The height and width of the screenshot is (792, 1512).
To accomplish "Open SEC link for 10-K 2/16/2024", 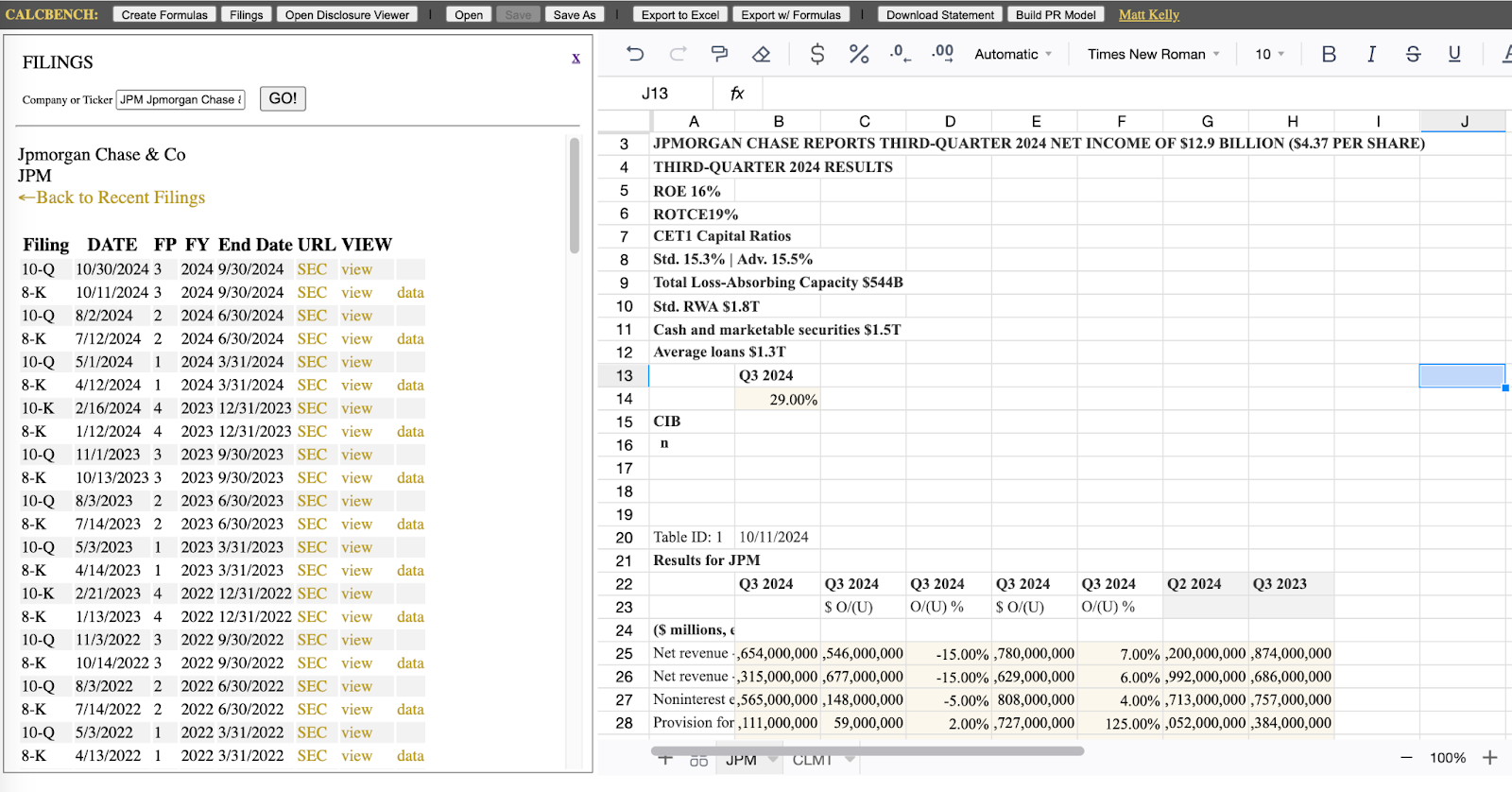I will 312,408.
